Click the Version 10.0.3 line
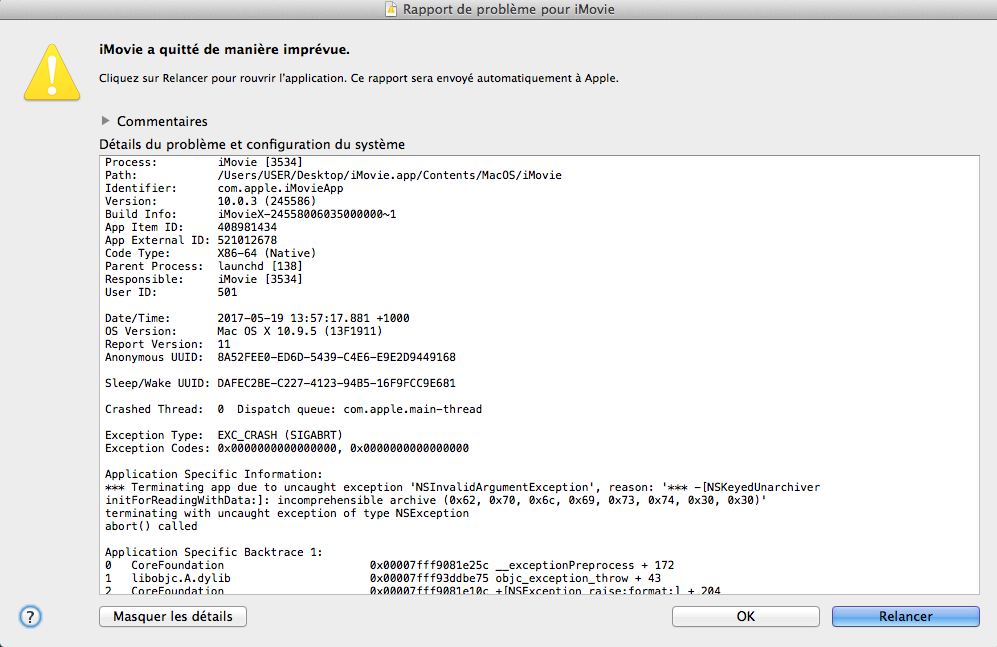This screenshot has width=997, height=647. point(210,201)
